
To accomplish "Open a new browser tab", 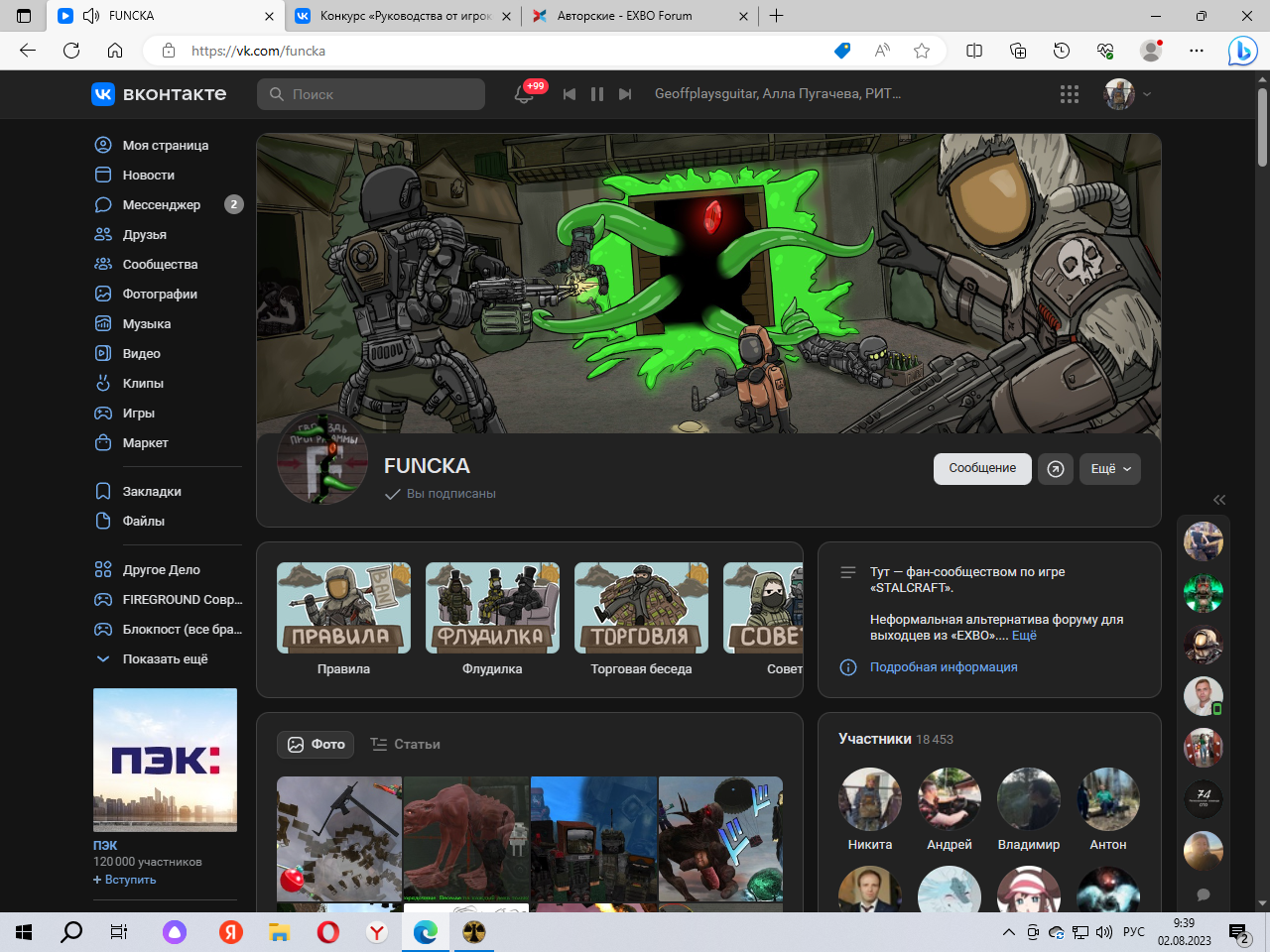I will [777, 16].
